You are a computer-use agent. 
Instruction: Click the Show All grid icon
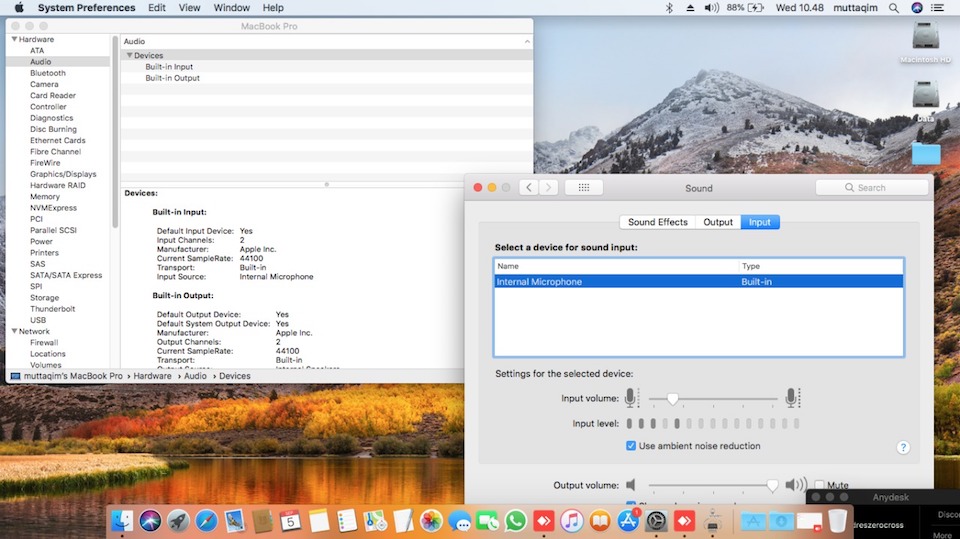[583, 187]
